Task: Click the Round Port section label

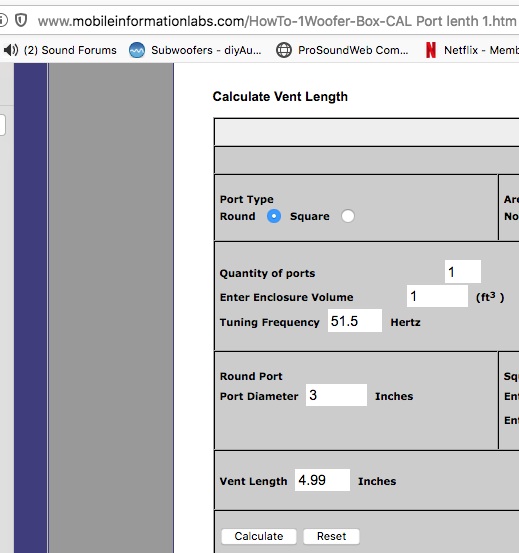Action: click(x=251, y=376)
